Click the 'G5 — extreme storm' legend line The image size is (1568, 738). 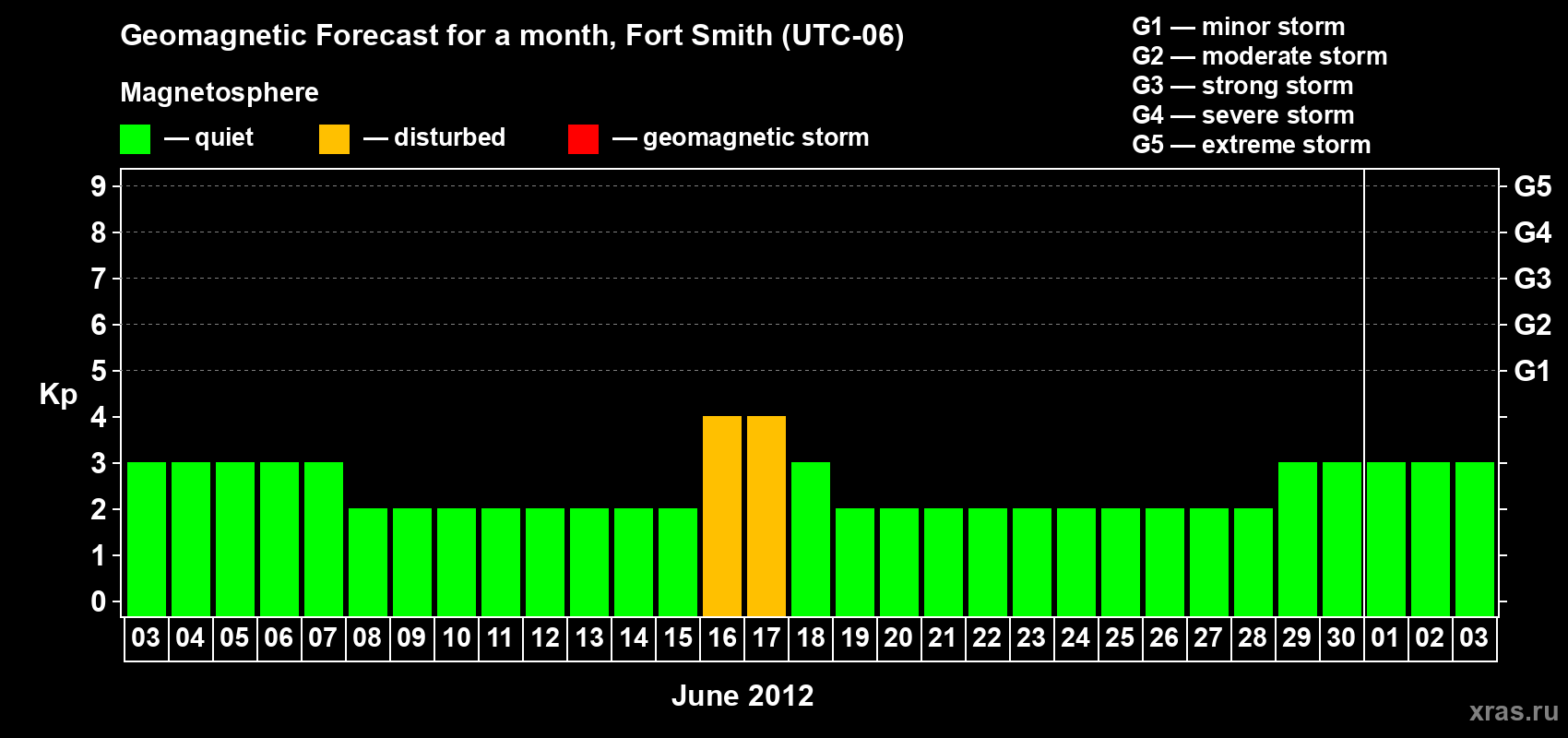pyautogui.click(x=1252, y=145)
